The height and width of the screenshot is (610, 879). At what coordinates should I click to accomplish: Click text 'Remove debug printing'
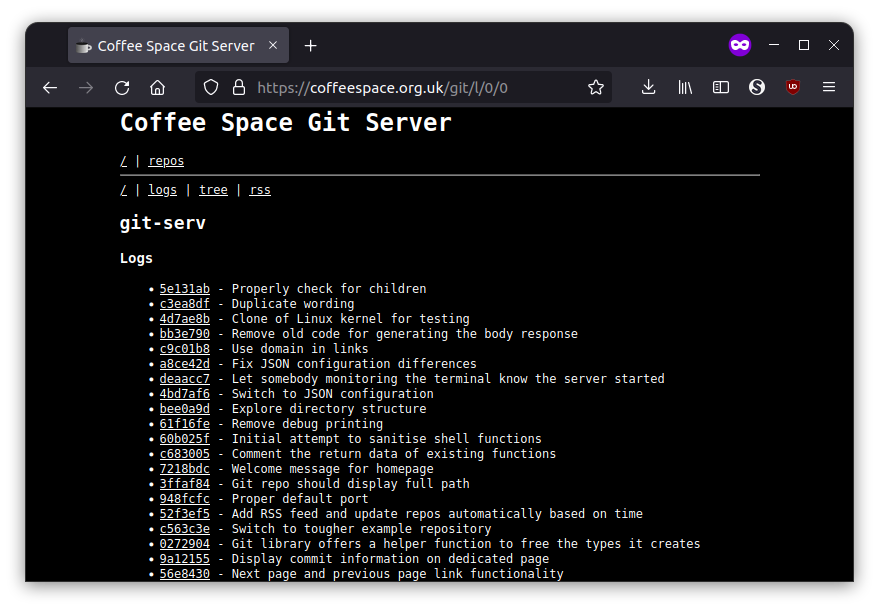click(307, 424)
